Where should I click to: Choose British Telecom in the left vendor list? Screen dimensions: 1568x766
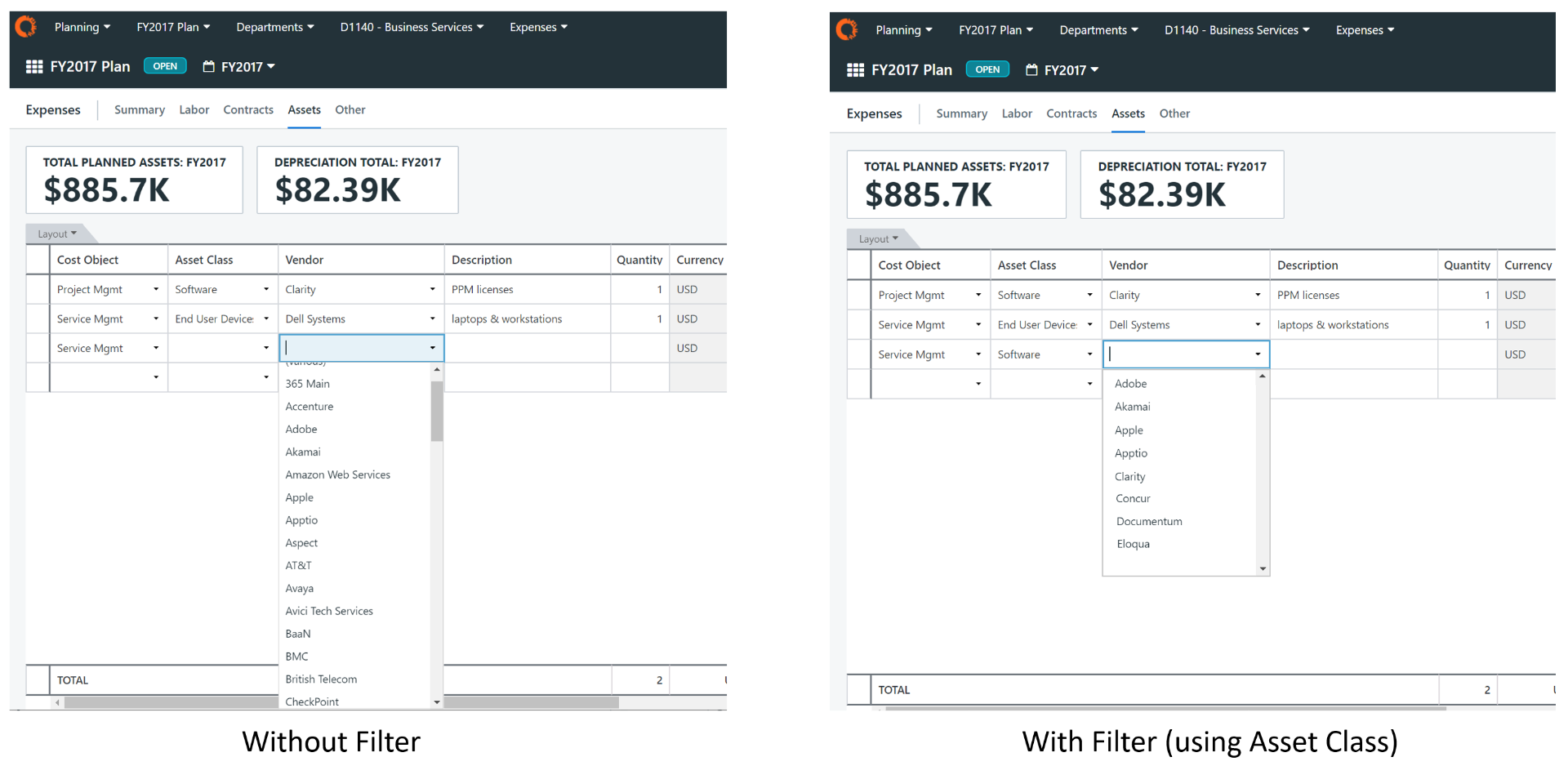(x=321, y=679)
